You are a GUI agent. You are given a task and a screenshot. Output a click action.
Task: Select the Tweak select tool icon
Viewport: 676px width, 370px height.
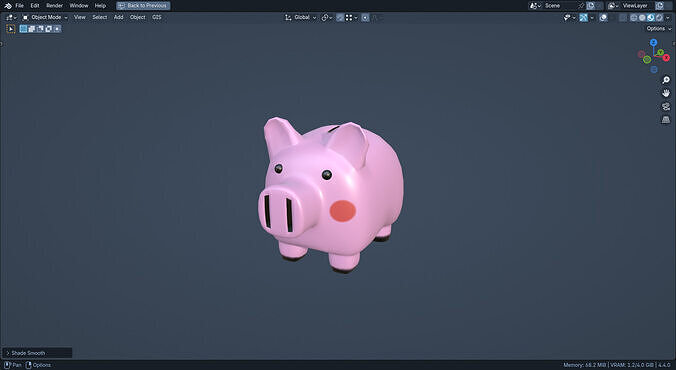(x=11, y=29)
